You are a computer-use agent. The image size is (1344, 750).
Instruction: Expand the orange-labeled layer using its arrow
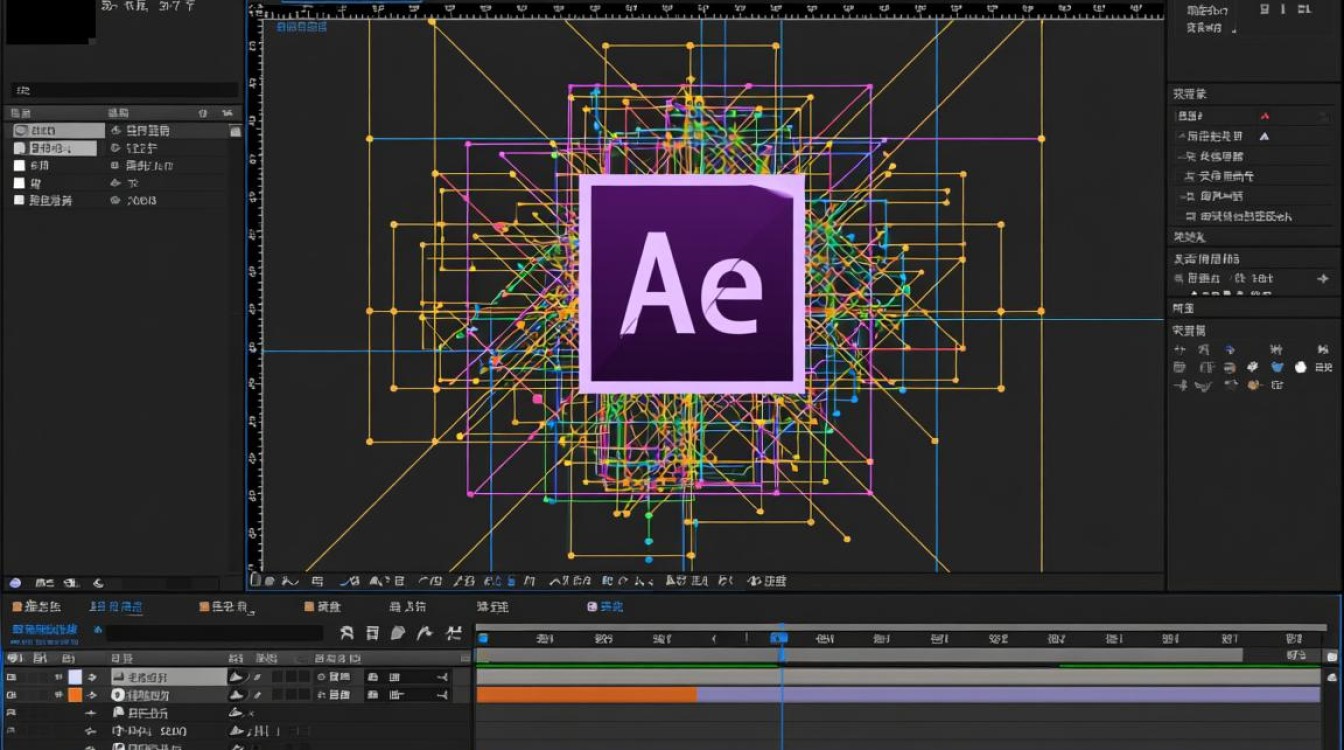92,694
